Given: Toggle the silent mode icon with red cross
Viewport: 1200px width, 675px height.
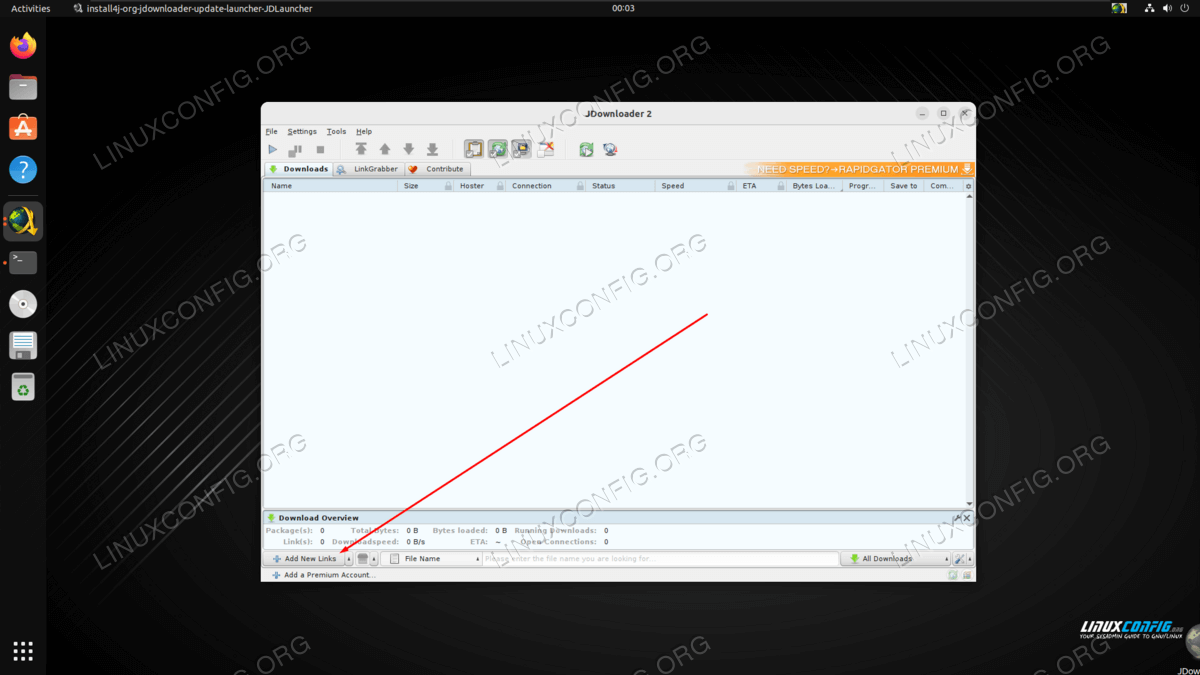Looking at the screenshot, I should pyautogui.click(x=545, y=150).
